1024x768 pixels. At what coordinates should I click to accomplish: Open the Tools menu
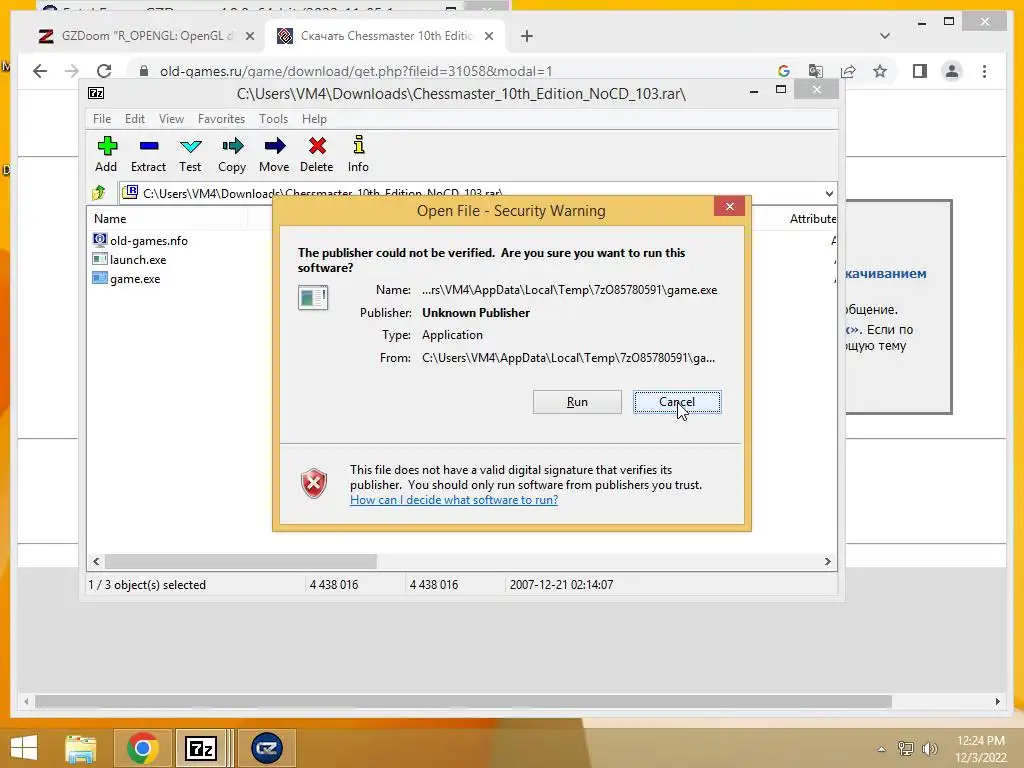coord(273,119)
